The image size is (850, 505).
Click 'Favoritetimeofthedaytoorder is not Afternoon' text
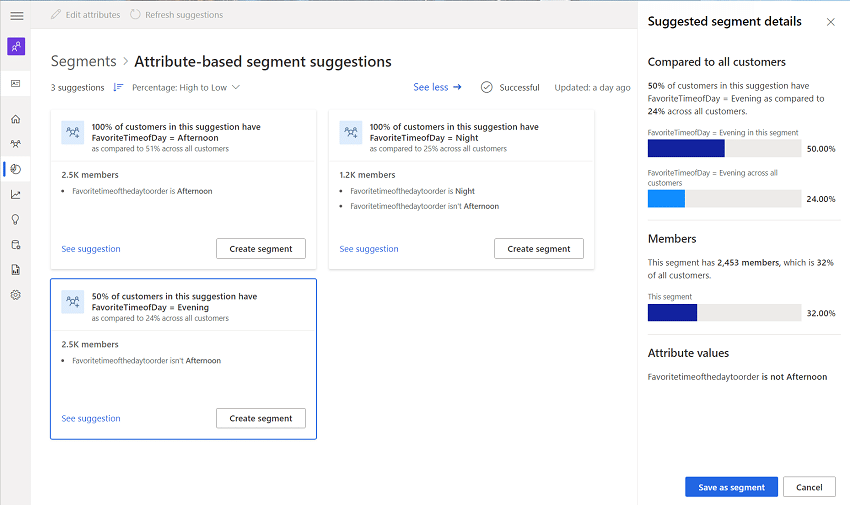(x=737, y=377)
